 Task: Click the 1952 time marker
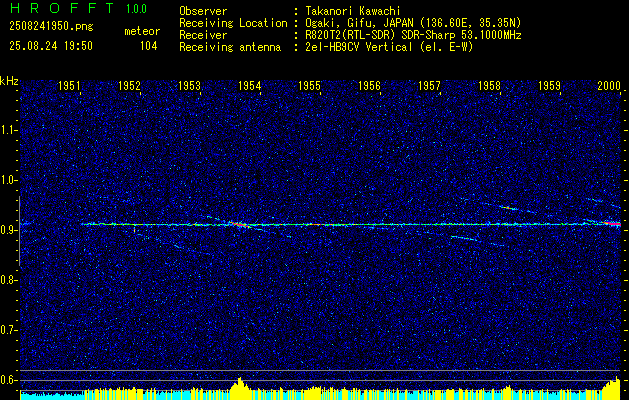point(130,85)
